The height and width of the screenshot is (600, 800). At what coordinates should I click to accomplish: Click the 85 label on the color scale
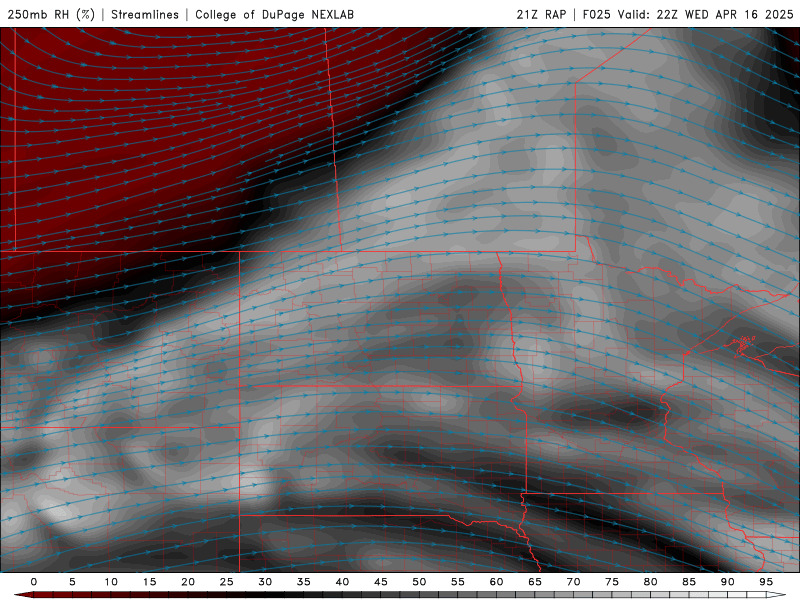(689, 582)
